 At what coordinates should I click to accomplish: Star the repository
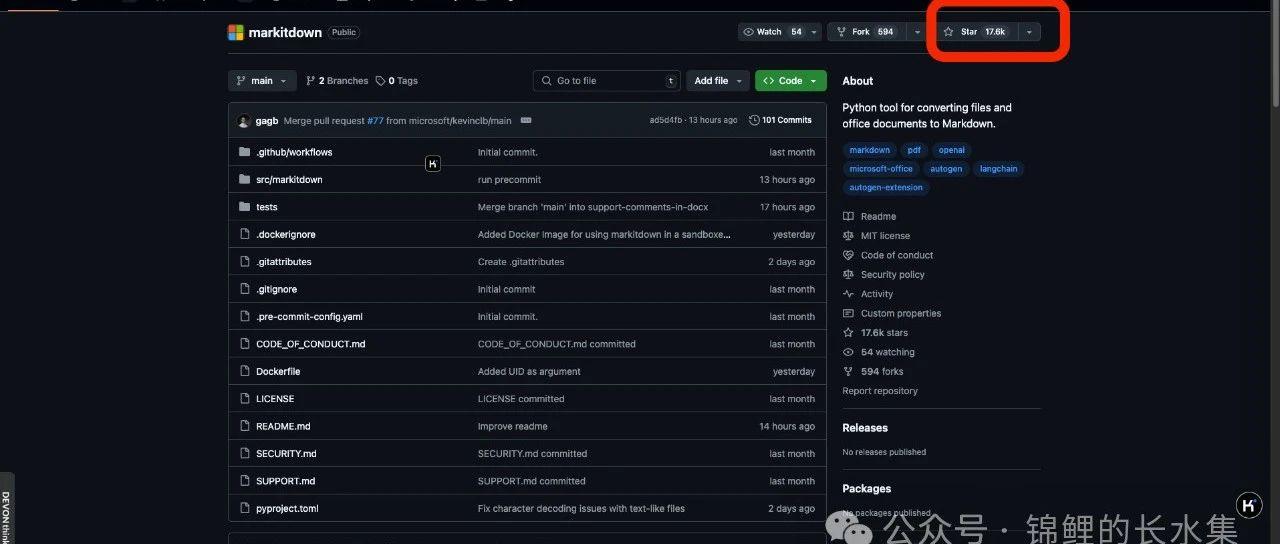[975, 32]
